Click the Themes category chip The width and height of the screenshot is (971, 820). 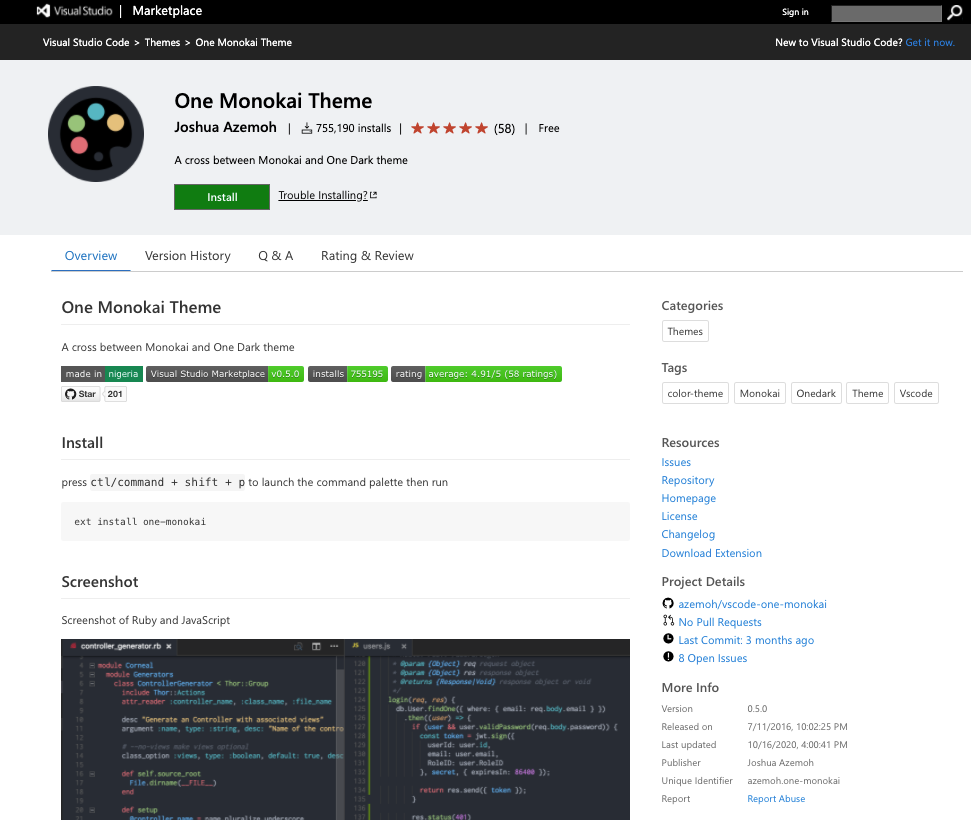[685, 331]
